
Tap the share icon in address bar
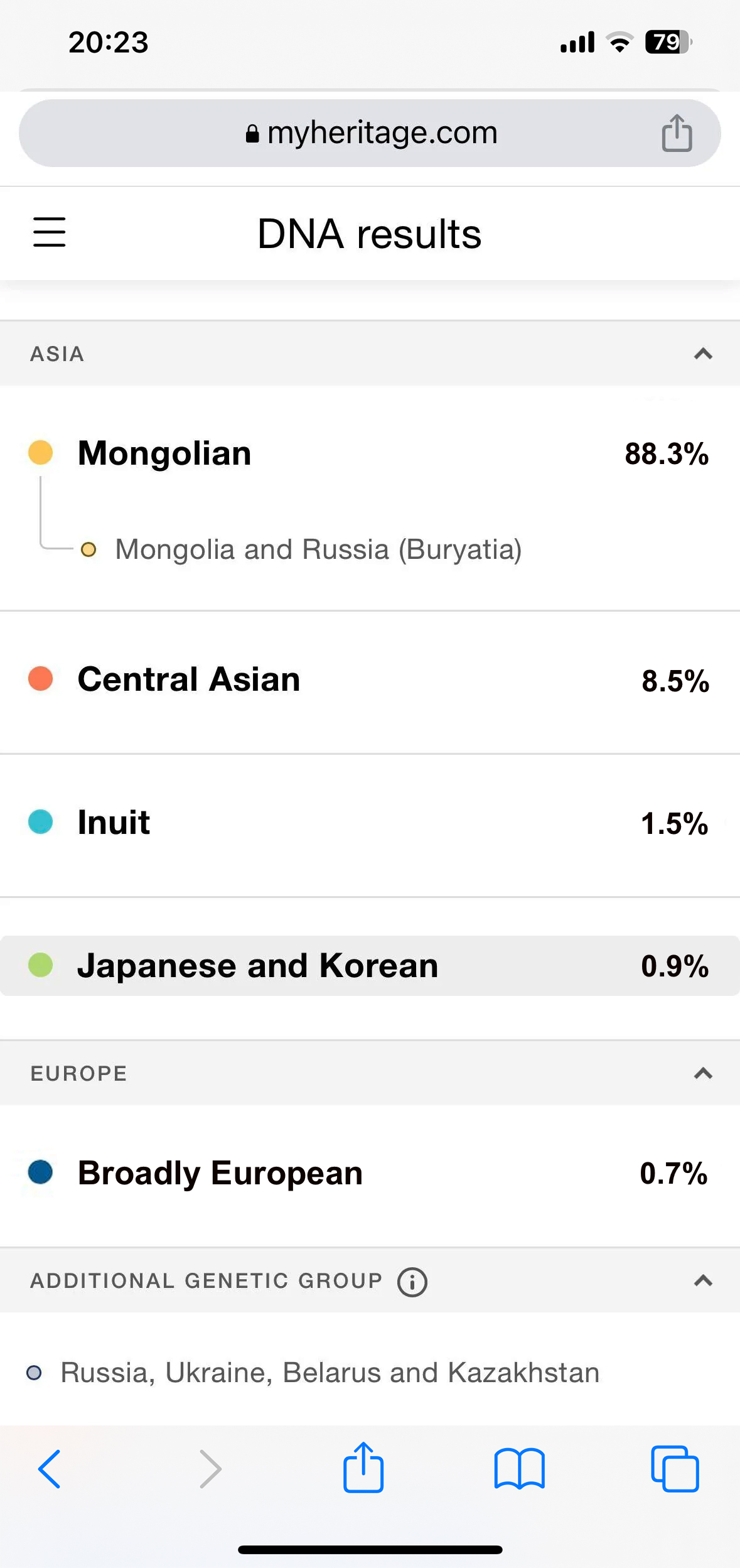(x=677, y=133)
